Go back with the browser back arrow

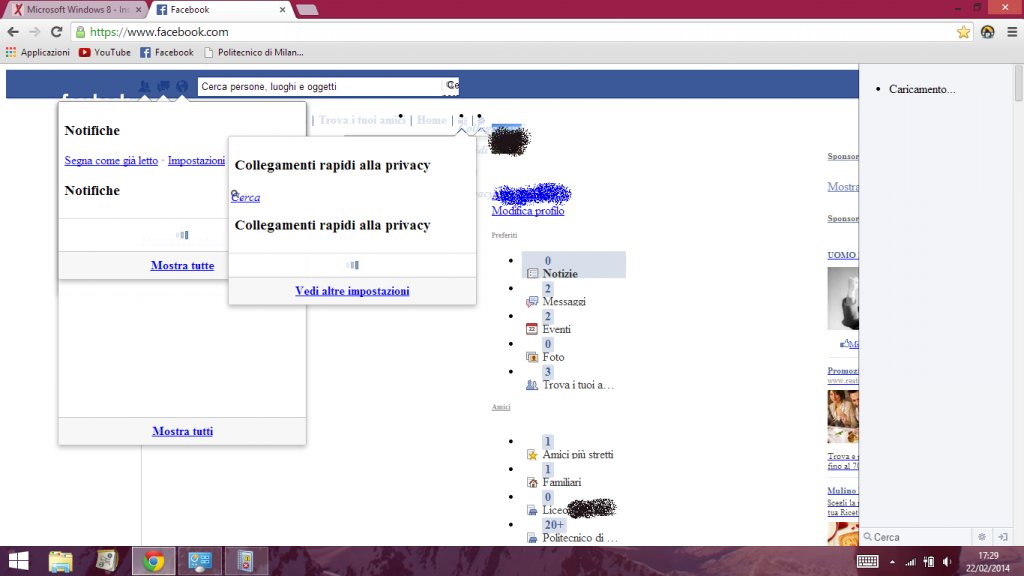[13, 32]
